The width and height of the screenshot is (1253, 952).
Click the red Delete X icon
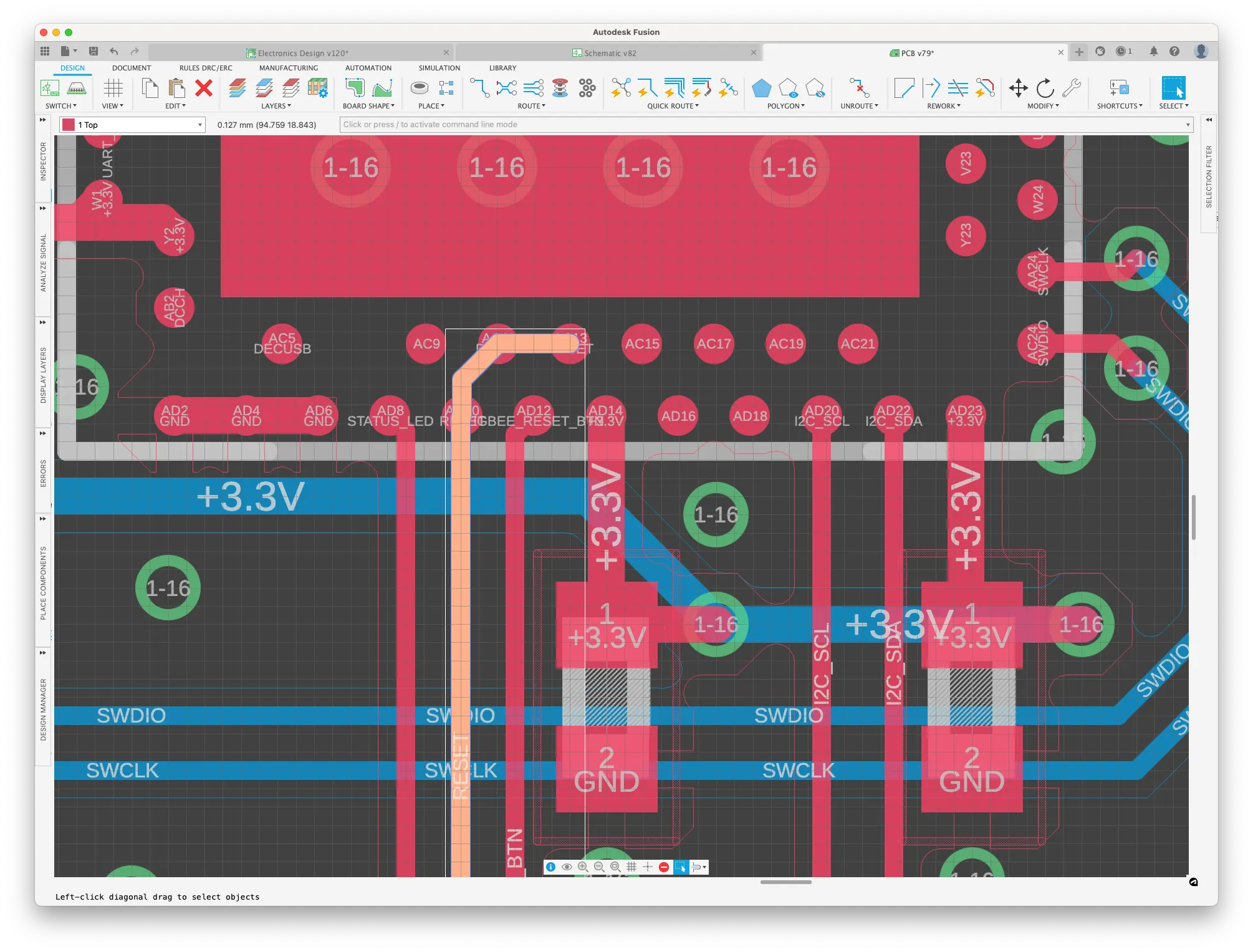click(x=204, y=89)
